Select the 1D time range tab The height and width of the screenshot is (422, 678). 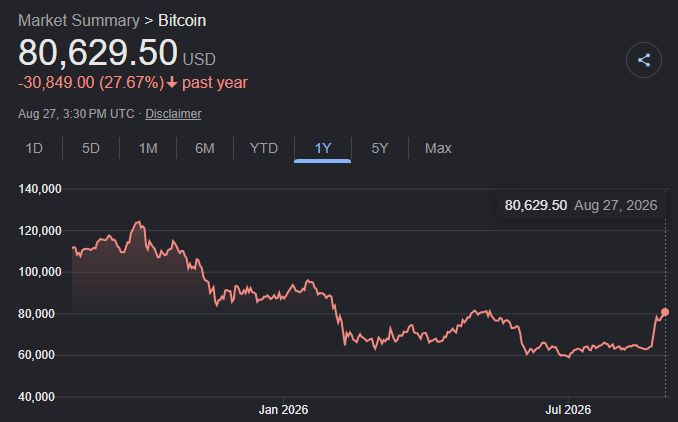click(34, 148)
